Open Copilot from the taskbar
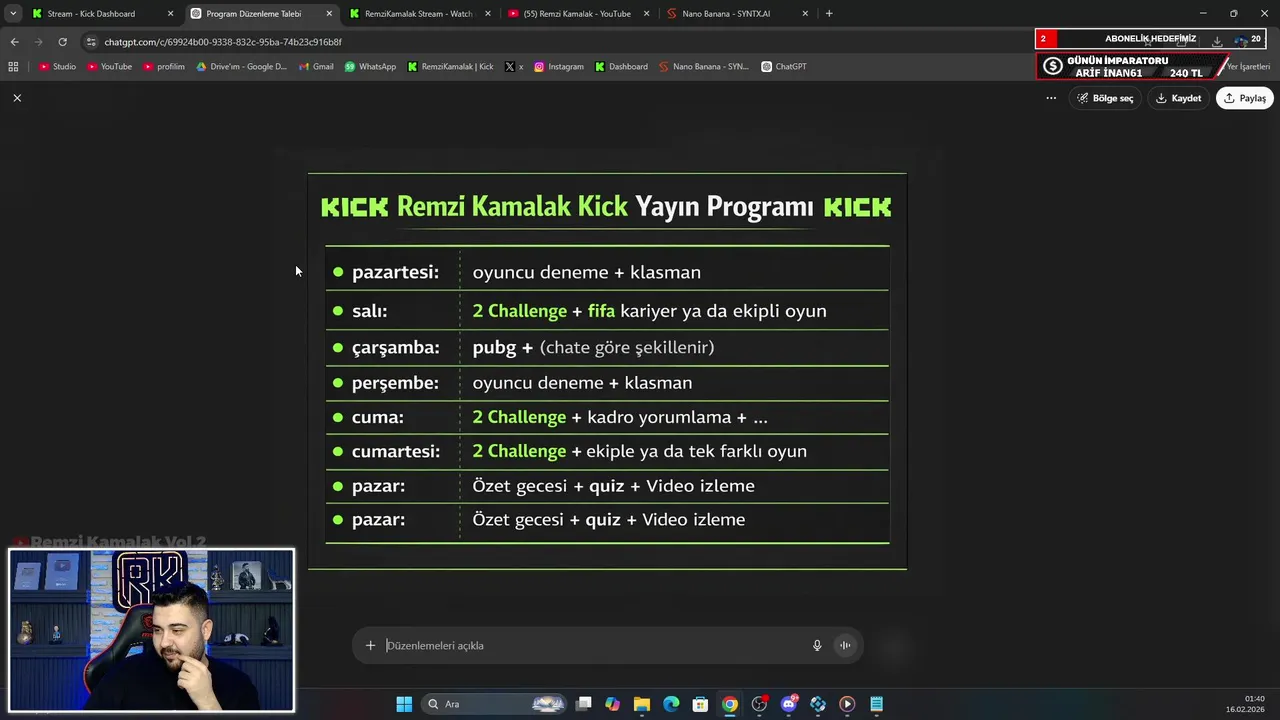The width and height of the screenshot is (1280, 720). pyautogui.click(x=612, y=704)
